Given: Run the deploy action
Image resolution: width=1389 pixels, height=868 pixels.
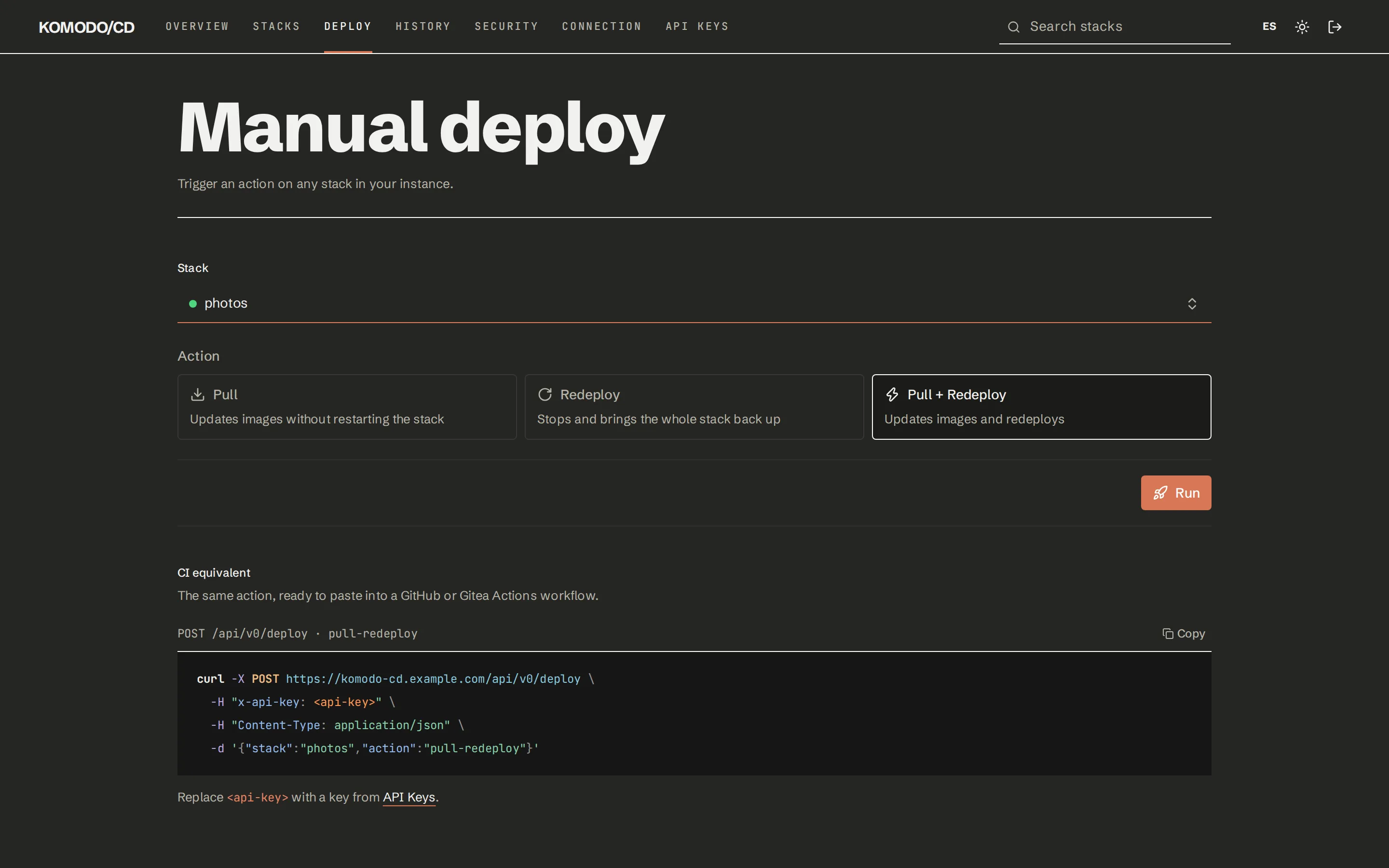Looking at the screenshot, I should 1175,492.
